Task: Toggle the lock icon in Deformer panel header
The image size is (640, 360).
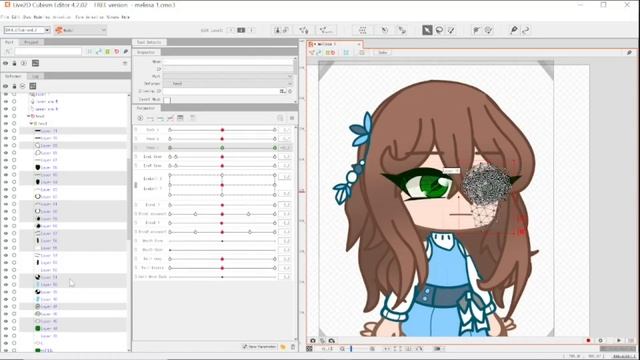Action: 14,86
